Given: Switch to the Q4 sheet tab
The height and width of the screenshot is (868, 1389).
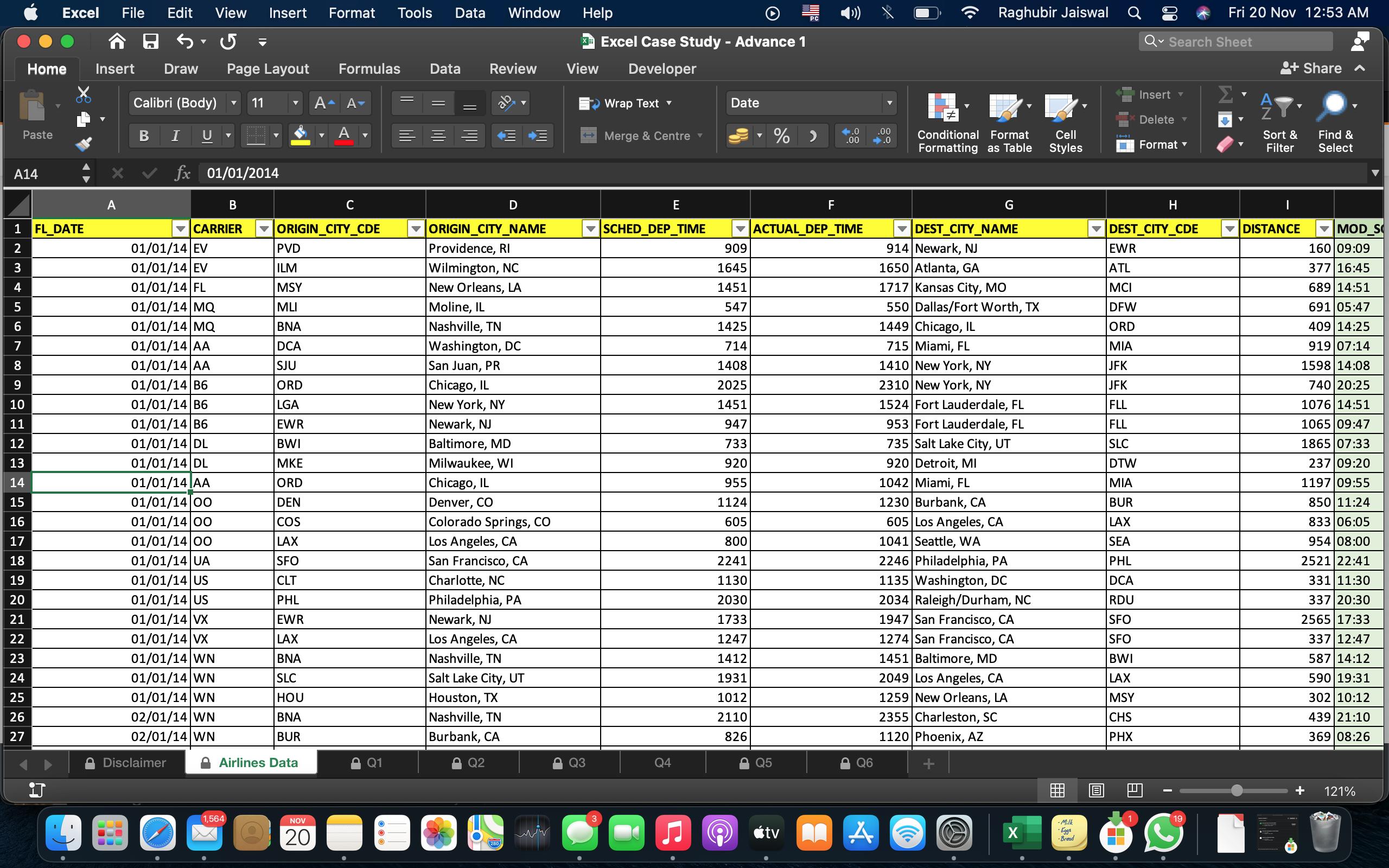Looking at the screenshot, I should pos(662,763).
